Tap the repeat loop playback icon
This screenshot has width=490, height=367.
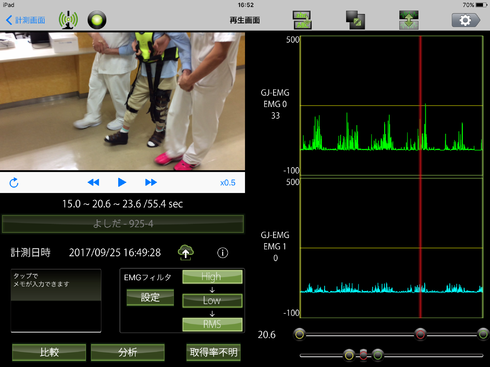point(14,183)
